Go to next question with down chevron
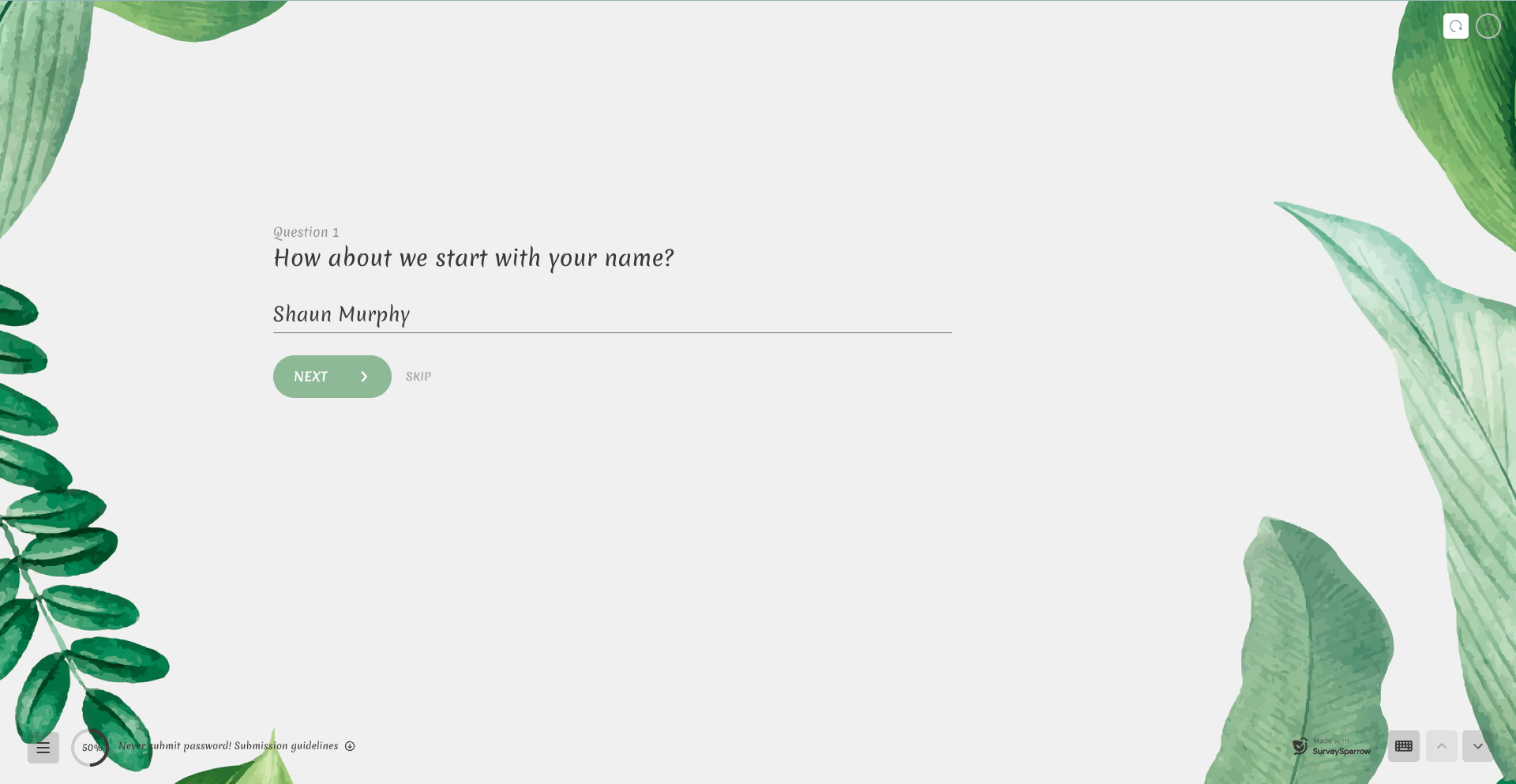Screen dimensions: 1516x784 [1477, 746]
